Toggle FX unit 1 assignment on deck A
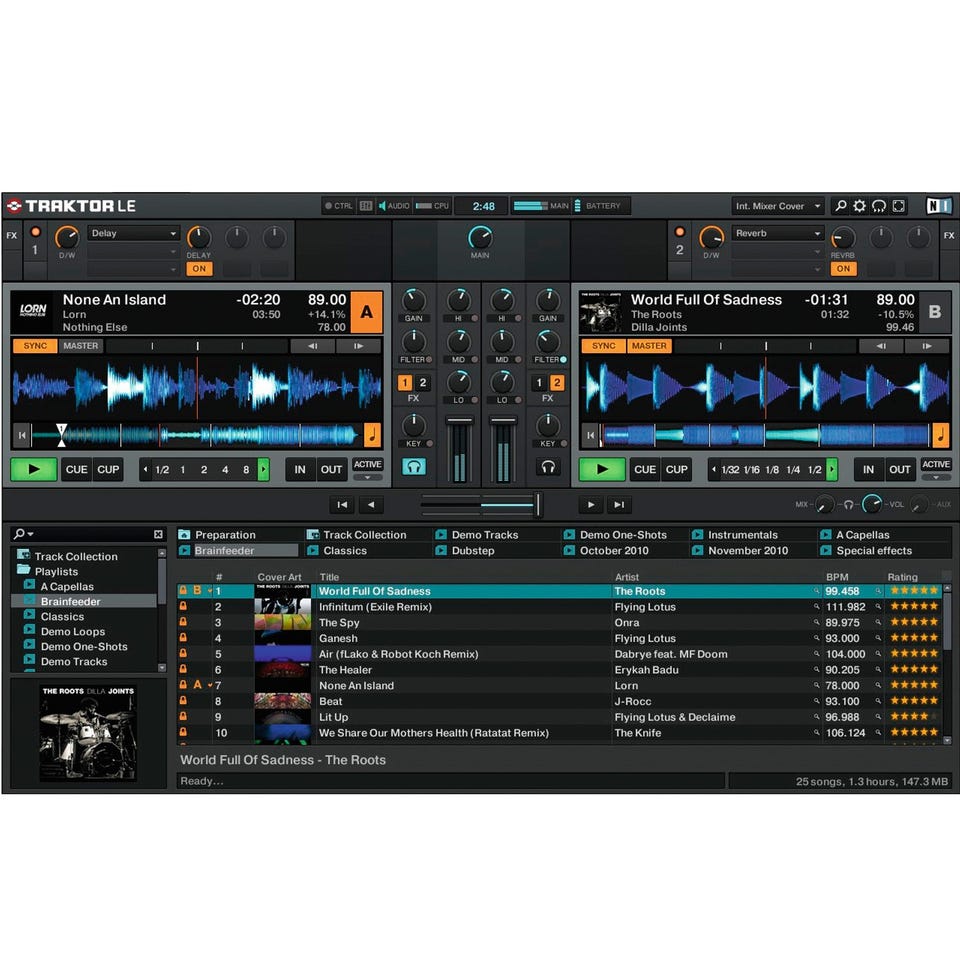This screenshot has width=960, height=960. point(405,383)
